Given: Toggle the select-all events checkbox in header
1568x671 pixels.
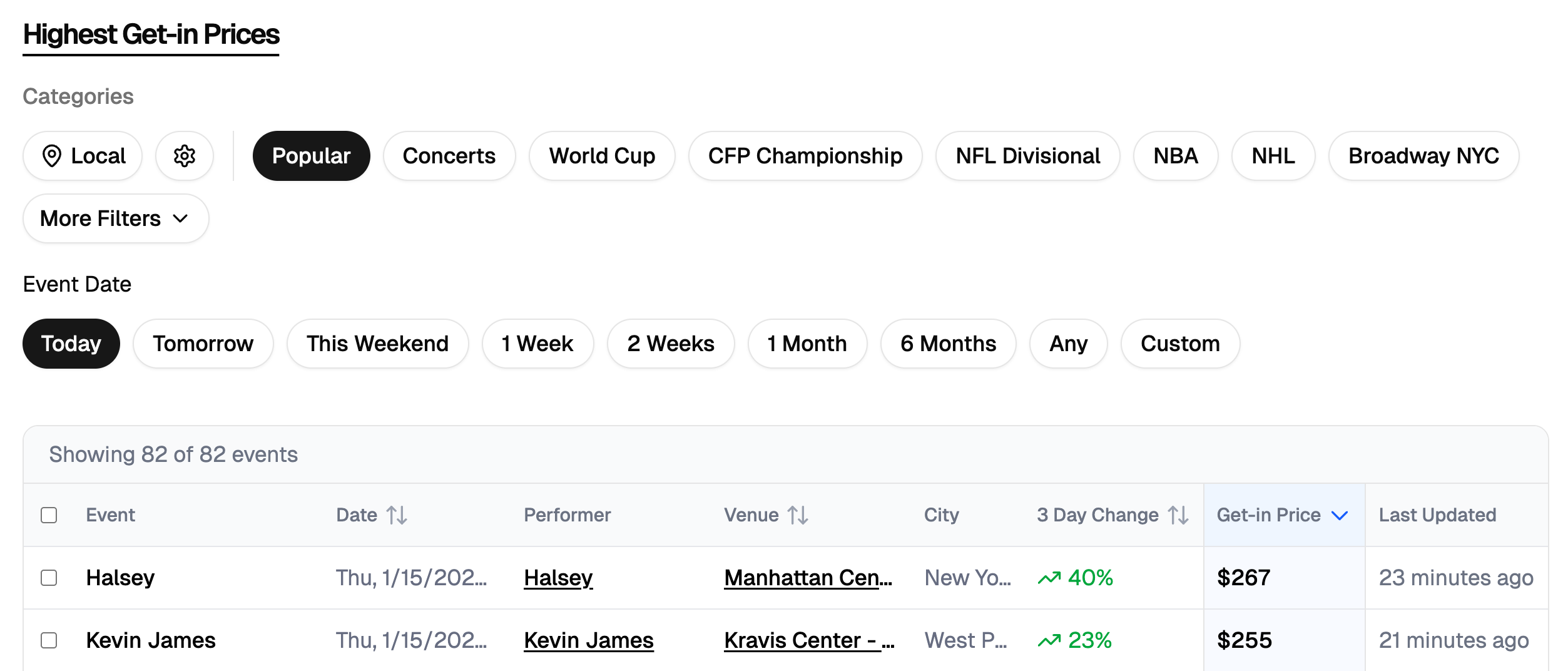Looking at the screenshot, I should (49, 515).
